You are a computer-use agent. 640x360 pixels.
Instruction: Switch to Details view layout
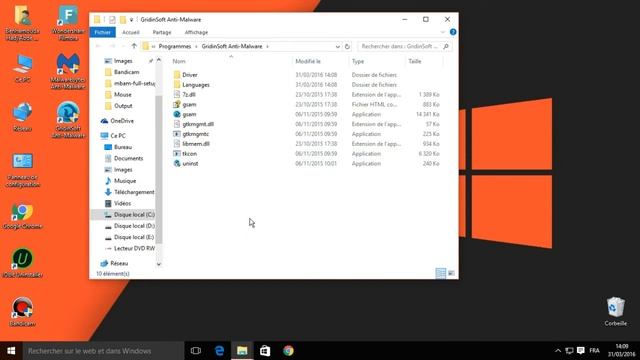point(440,273)
